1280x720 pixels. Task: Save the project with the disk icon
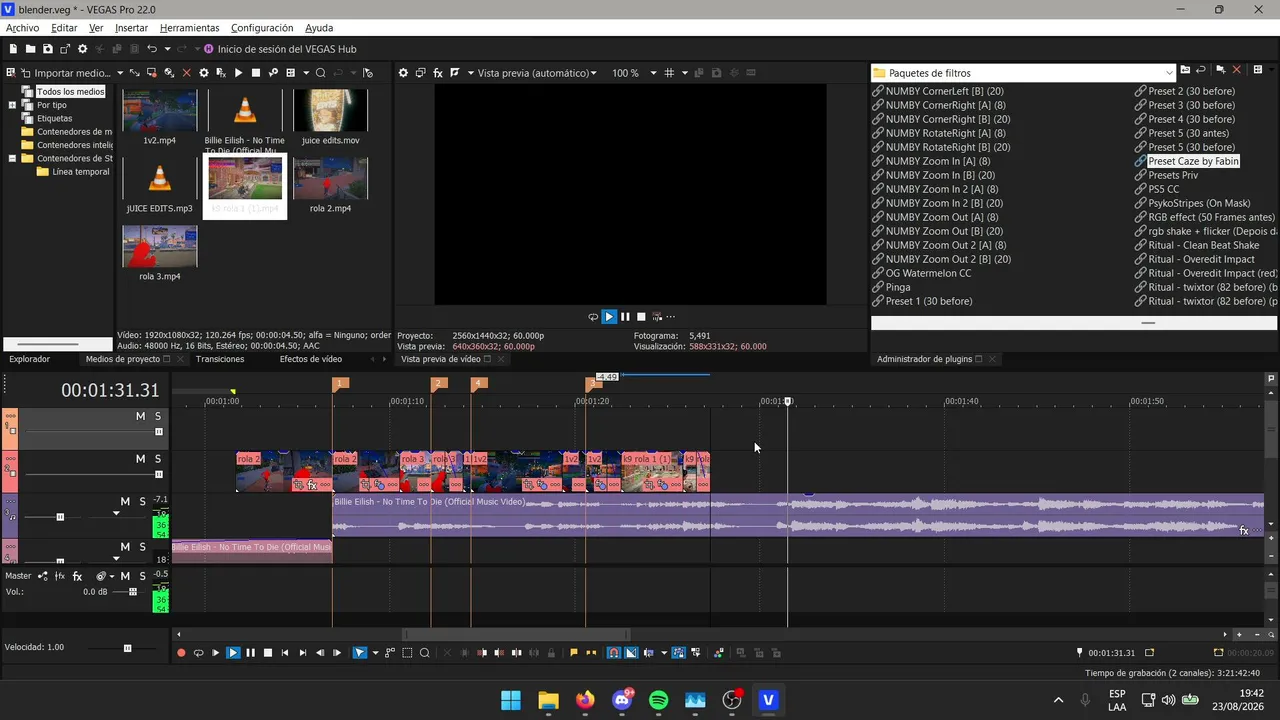point(48,49)
